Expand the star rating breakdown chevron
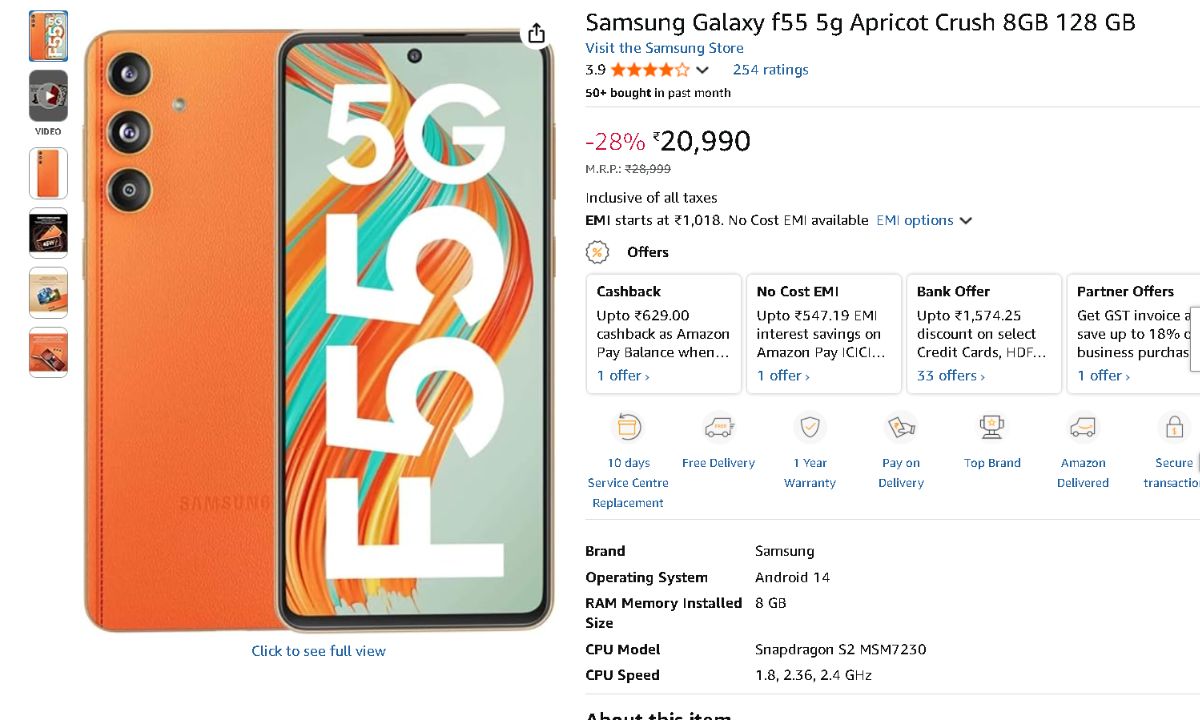1200x720 pixels. click(x=702, y=70)
